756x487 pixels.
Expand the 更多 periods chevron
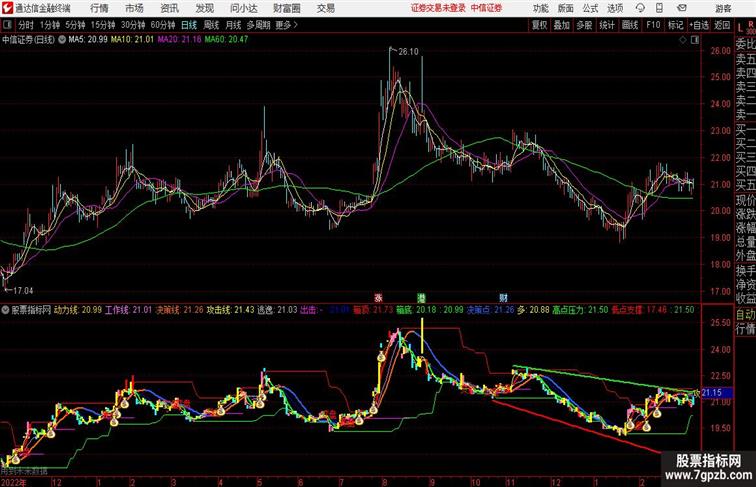pyautogui.click(x=286, y=25)
